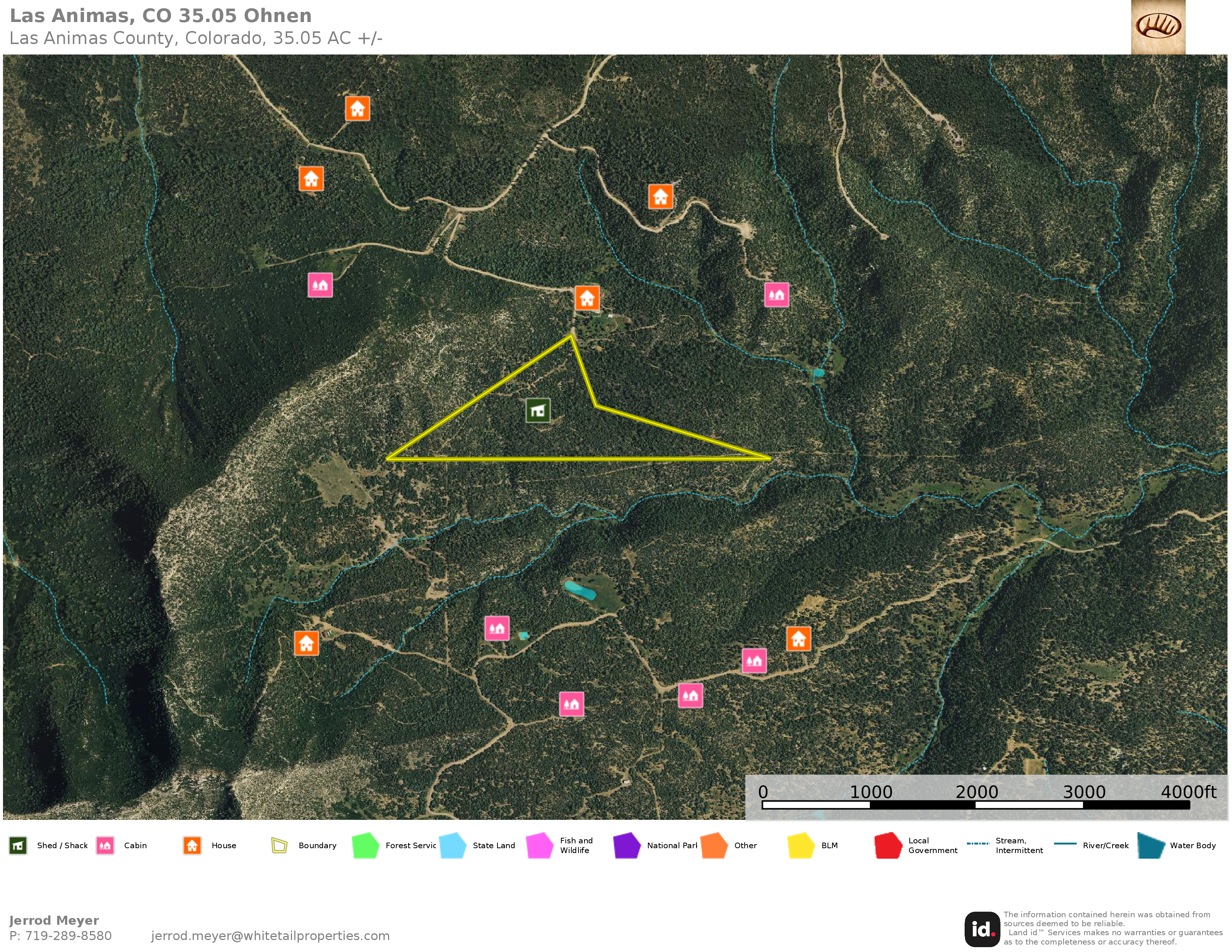This screenshot has height=952, width=1232.
Task: Select the House marker in the southwest
Action: 306,643
